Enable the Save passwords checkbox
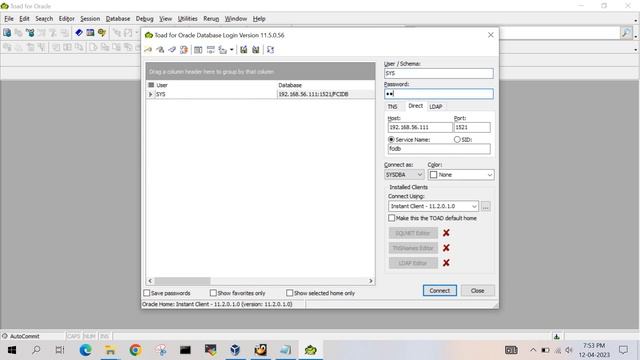 click(147, 293)
